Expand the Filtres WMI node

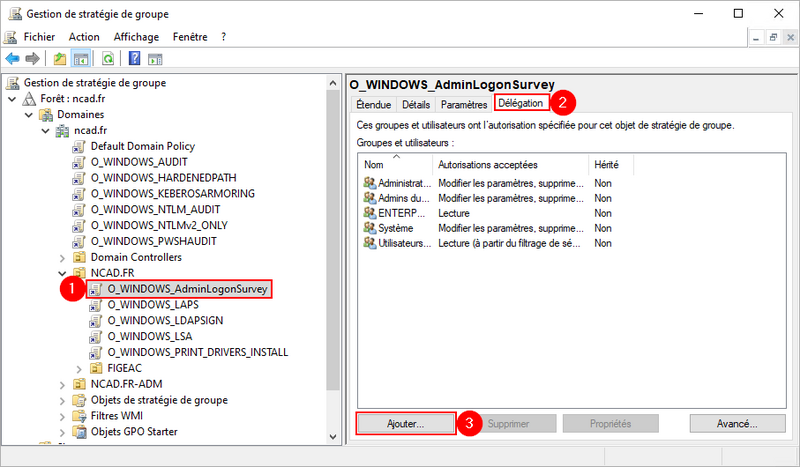(62, 416)
